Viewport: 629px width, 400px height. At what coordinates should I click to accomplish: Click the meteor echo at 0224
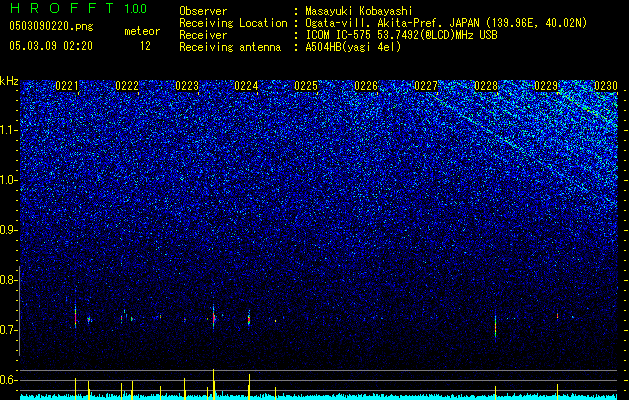pos(249,318)
